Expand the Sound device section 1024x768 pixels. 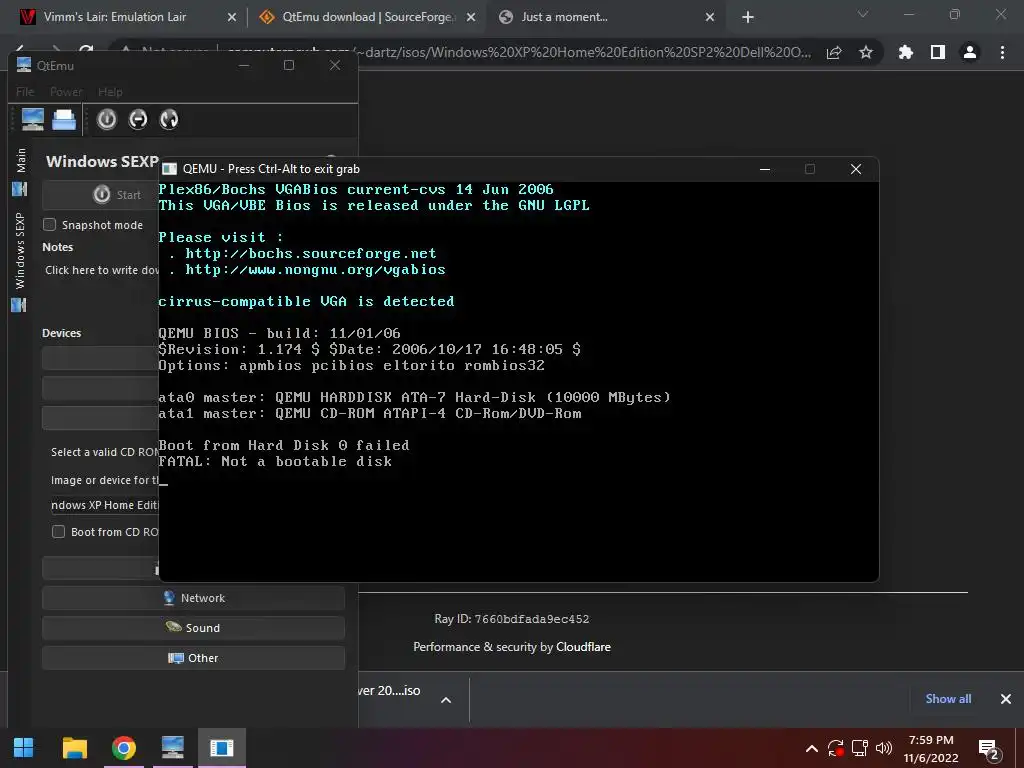pos(193,628)
